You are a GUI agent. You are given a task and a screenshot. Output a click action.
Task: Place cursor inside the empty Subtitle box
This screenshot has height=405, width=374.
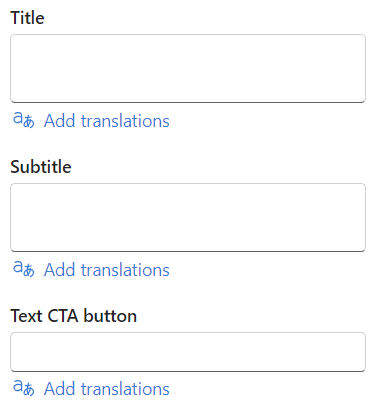pos(188,217)
